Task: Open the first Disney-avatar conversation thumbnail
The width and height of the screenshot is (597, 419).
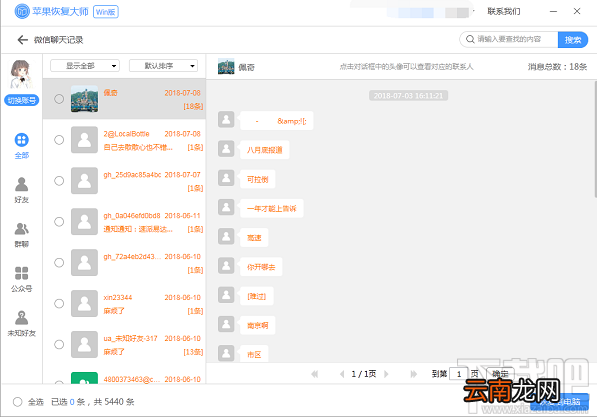Action: pos(85,99)
